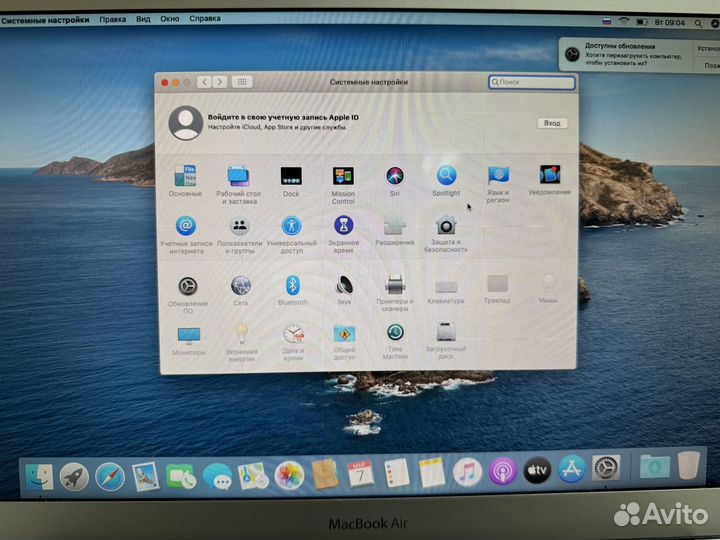Open the Справка menu
The width and height of the screenshot is (720, 540).
pyautogui.click(x=205, y=19)
